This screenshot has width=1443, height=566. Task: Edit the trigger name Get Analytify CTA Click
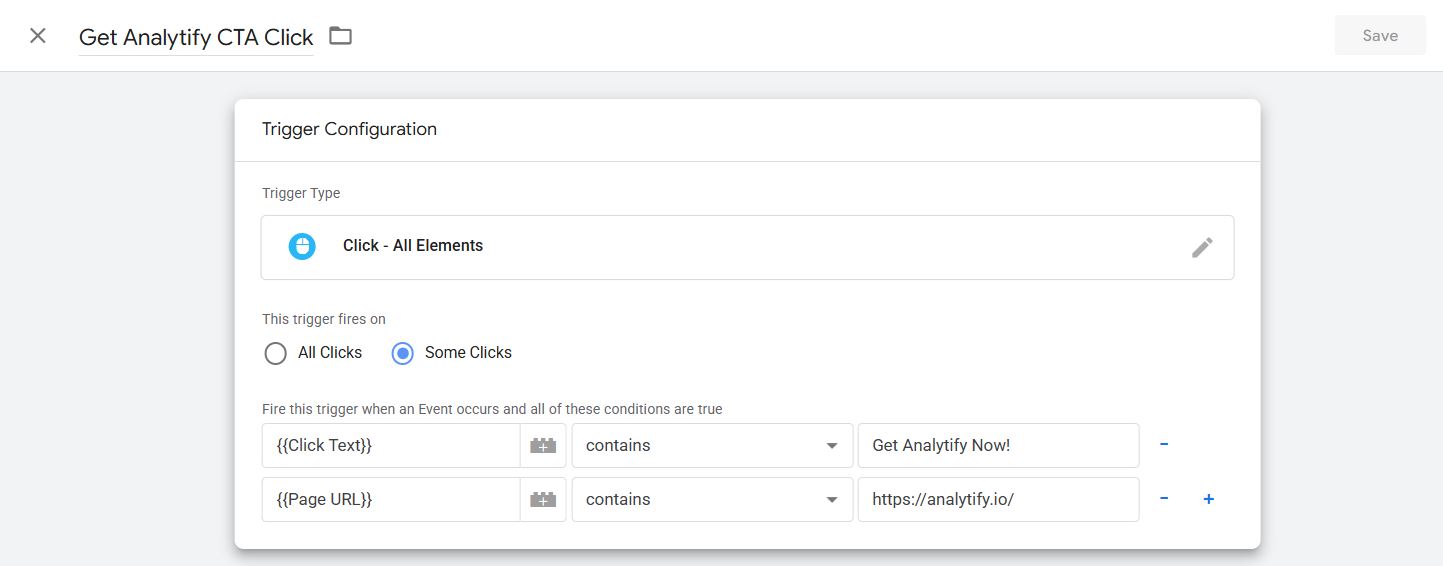click(196, 37)
